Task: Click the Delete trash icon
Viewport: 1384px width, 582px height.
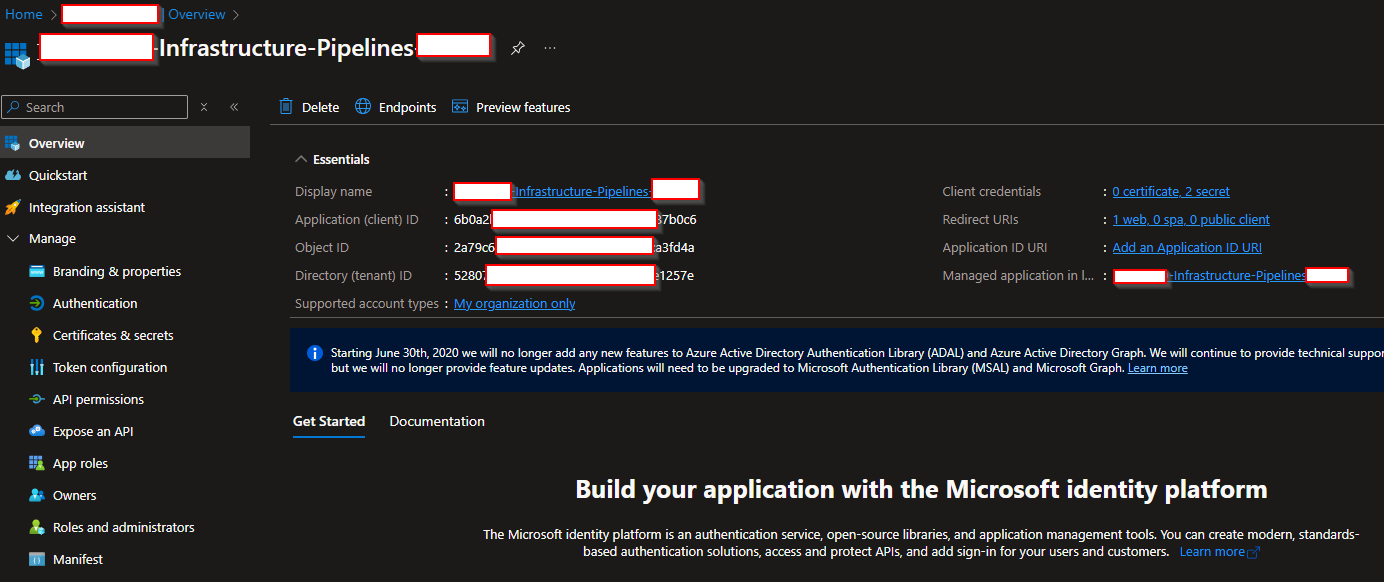Action: (286, 106)
